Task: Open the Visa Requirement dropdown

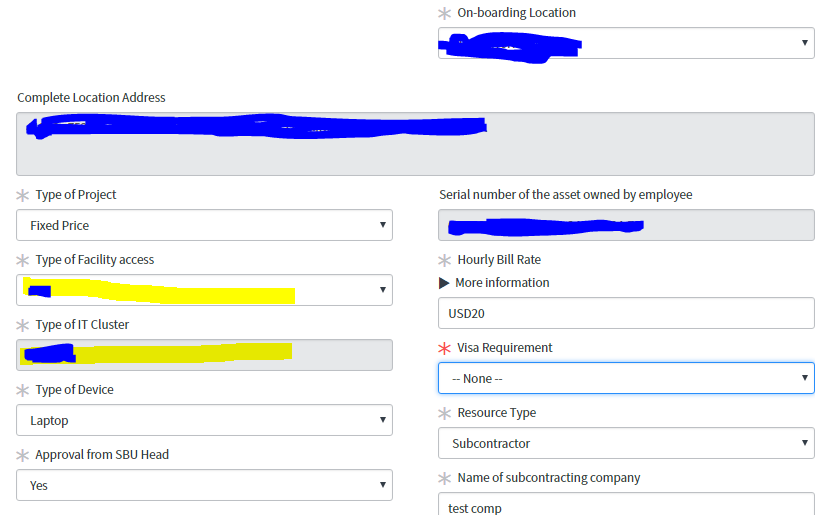Action: [625, 378]
